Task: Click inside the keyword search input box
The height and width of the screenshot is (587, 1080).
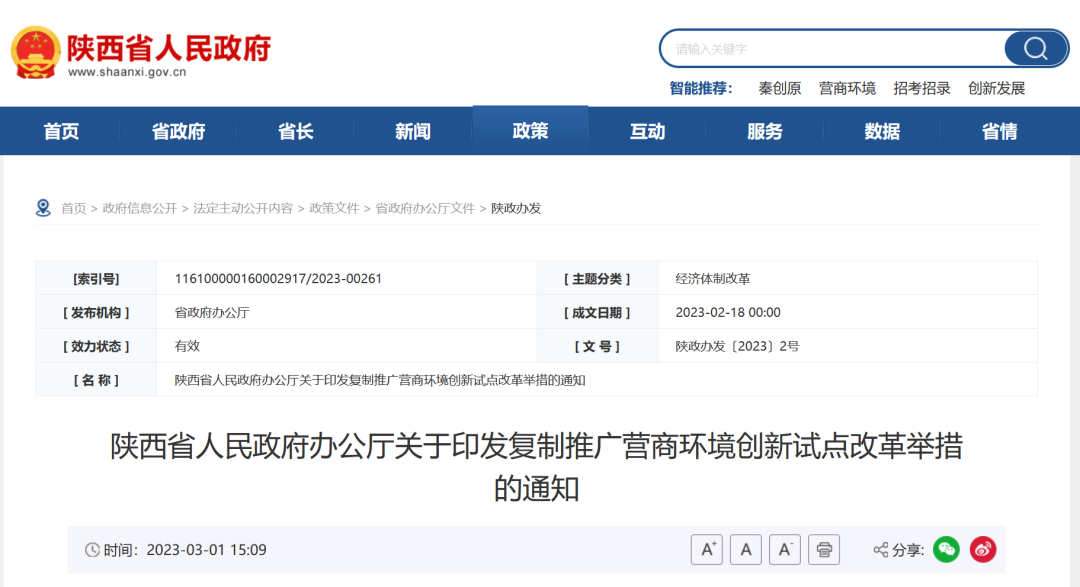Action: click(x=830, y=48)
